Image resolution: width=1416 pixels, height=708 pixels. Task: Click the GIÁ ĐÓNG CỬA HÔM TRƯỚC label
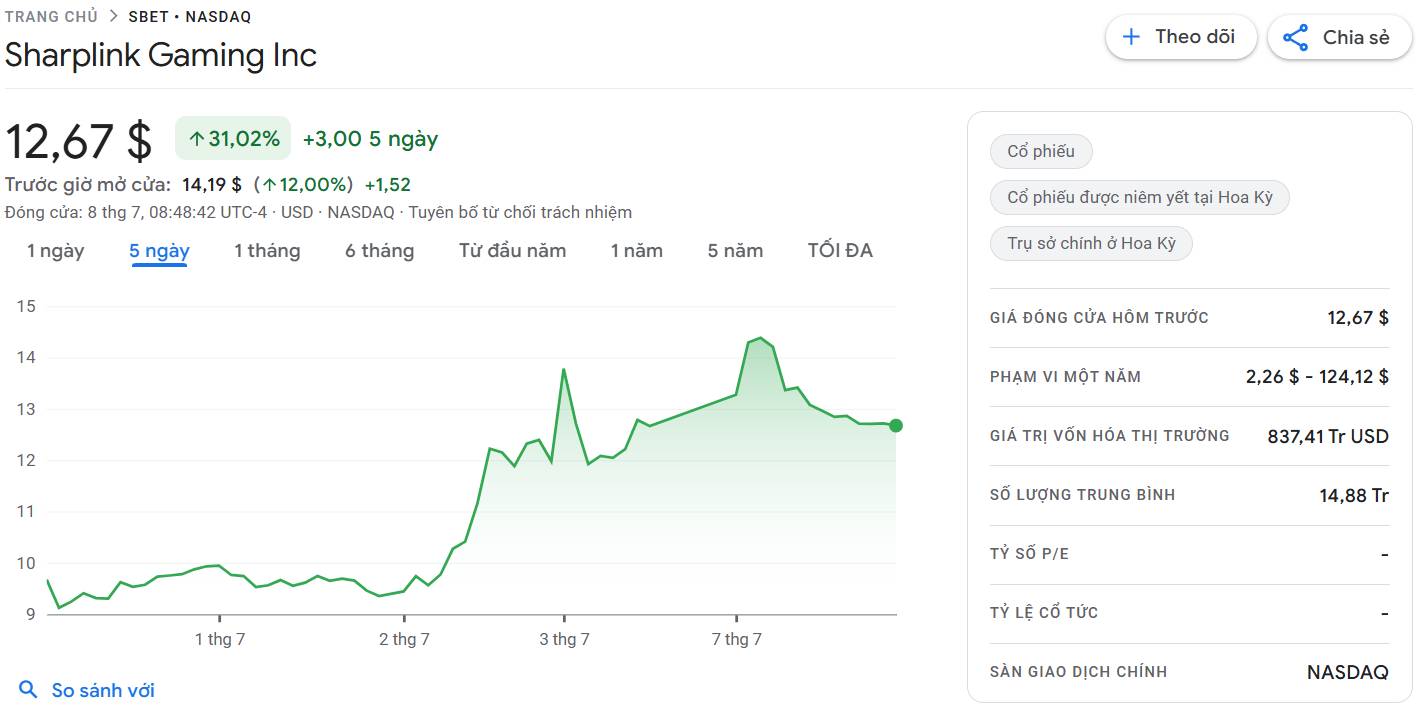(x=1099, y=318)
